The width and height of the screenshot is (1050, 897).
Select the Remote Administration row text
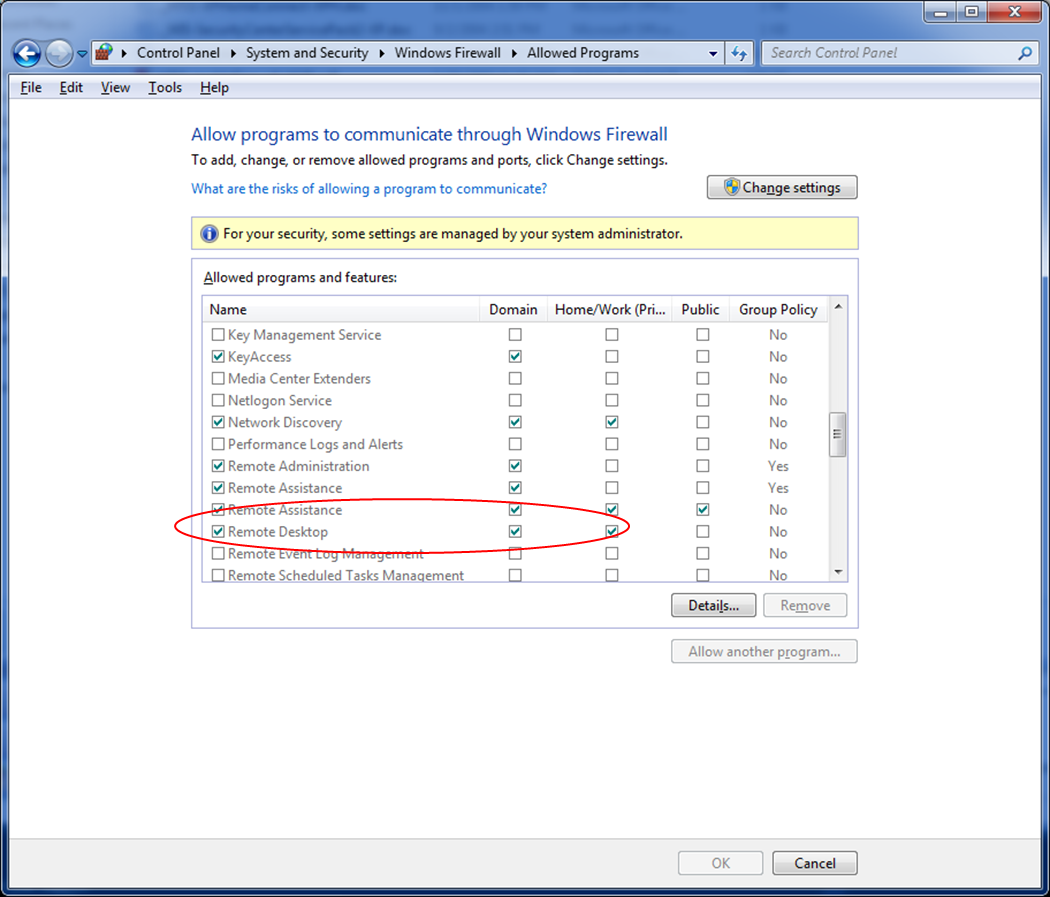pos(299,466)
